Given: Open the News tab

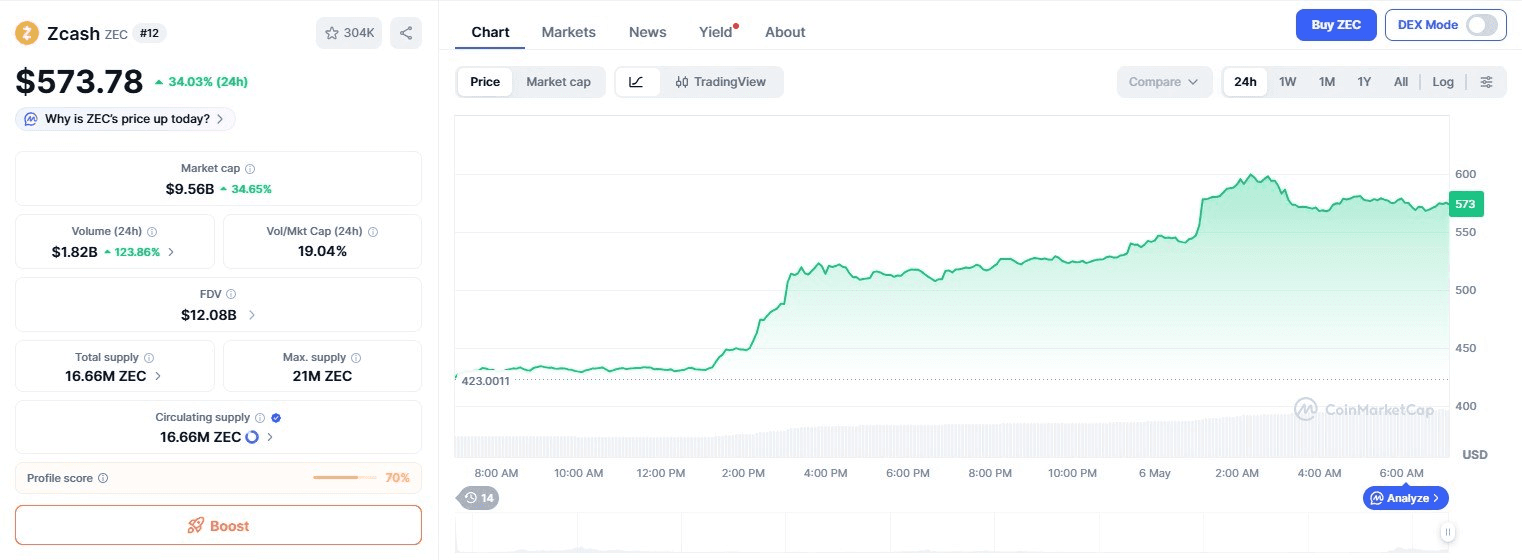Looking at the screenshot, I should [x=647, y=32].
